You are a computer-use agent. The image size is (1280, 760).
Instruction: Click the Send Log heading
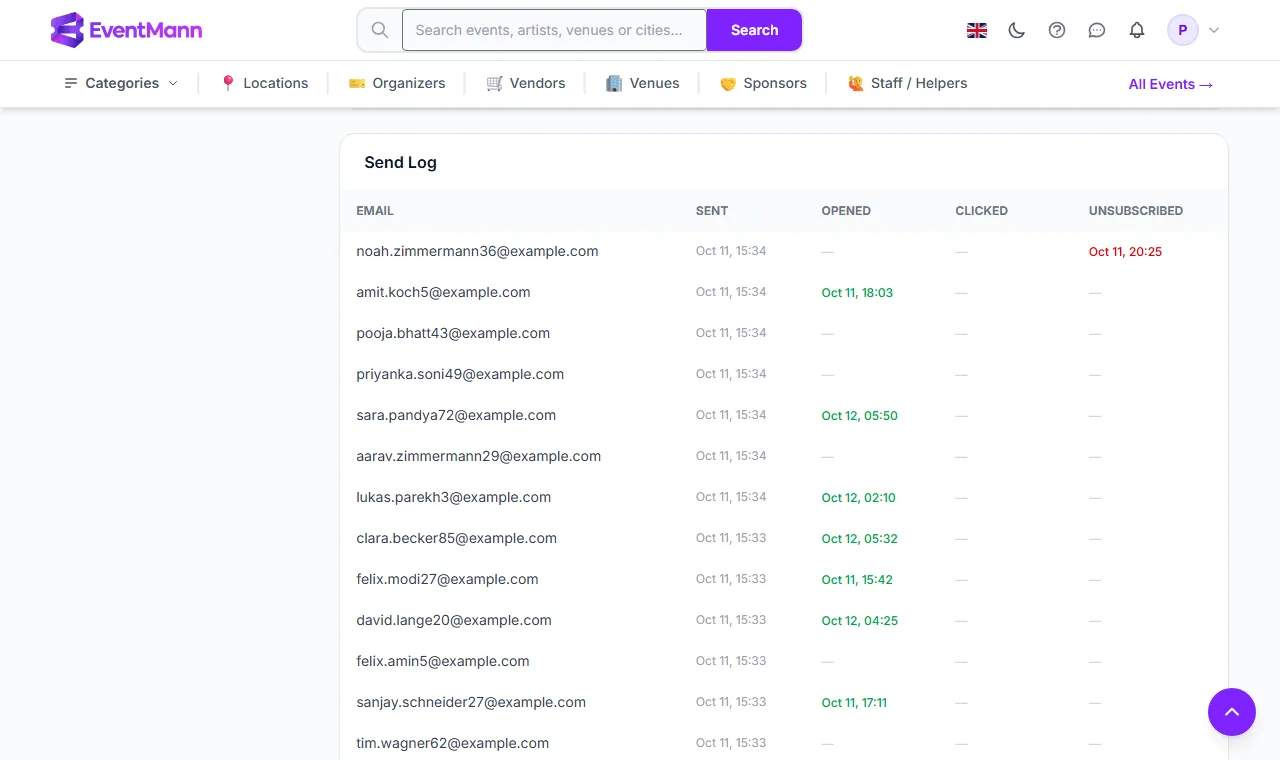(400, 162)
